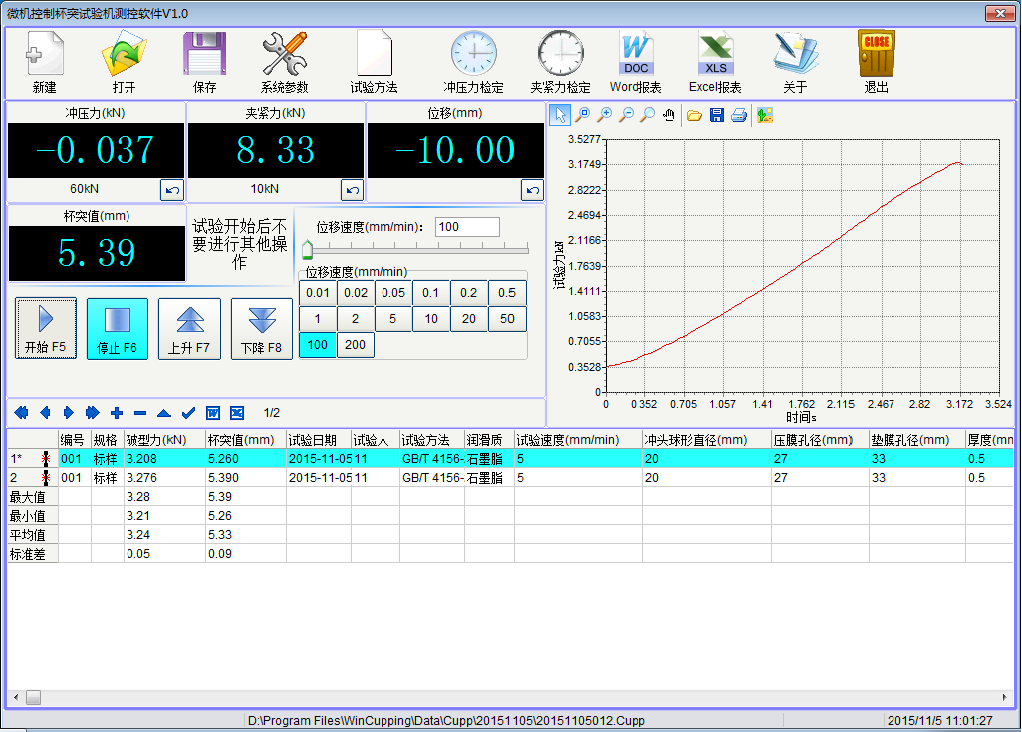Jump to last record with double right arrow

(93, 413)
